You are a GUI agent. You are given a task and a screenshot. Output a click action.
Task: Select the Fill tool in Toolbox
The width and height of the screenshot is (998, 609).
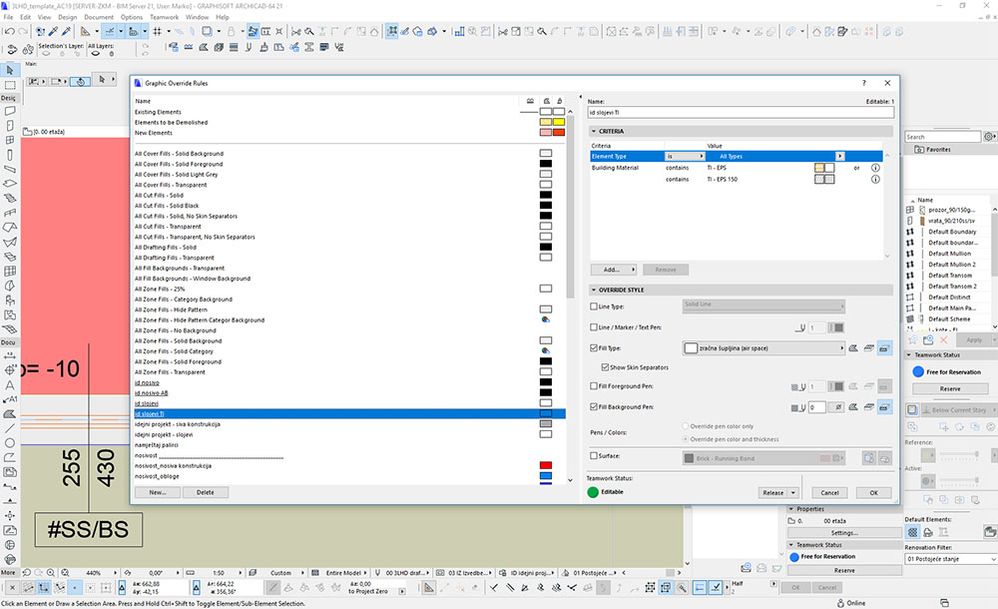click(10, 414)
